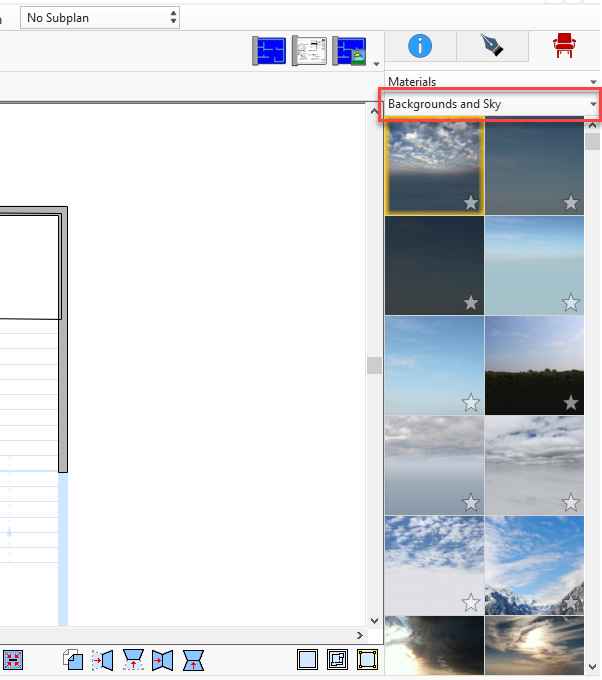Click the plain square frame icon

308,660
